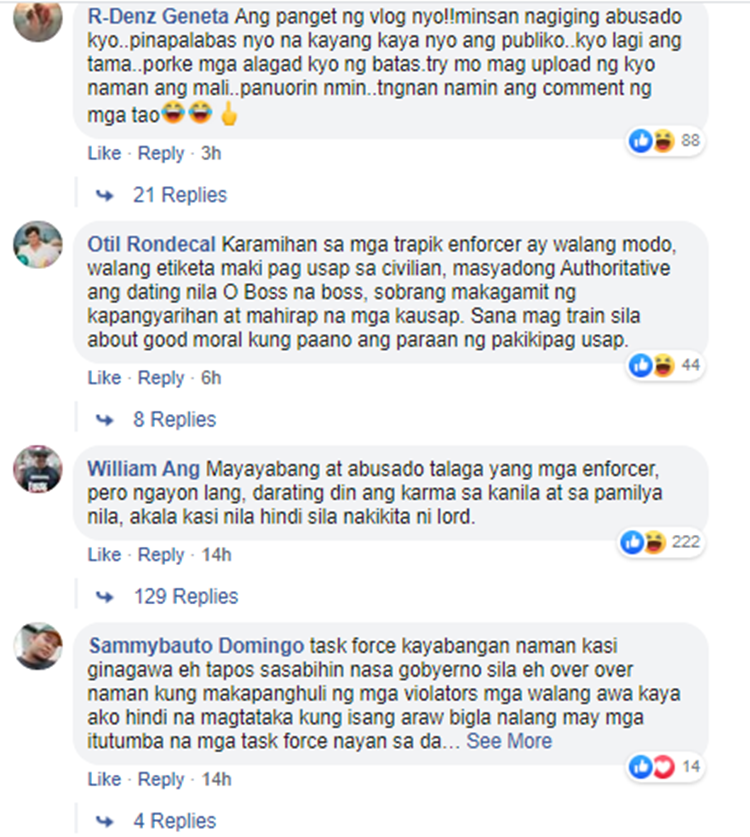Toggle Like on Sammybauto Domingo's comment
This screenshot has width=750, height=837.
tap(104, 779)
